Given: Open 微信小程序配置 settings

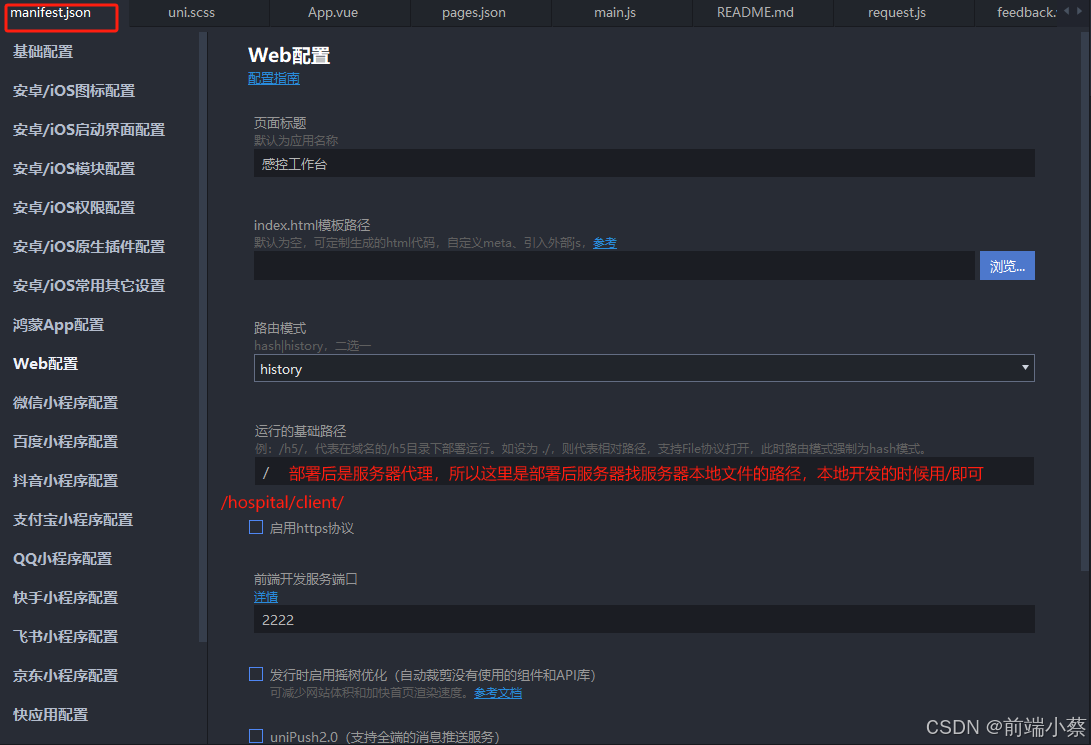Looking at the screenshot, I should [66, 402].
